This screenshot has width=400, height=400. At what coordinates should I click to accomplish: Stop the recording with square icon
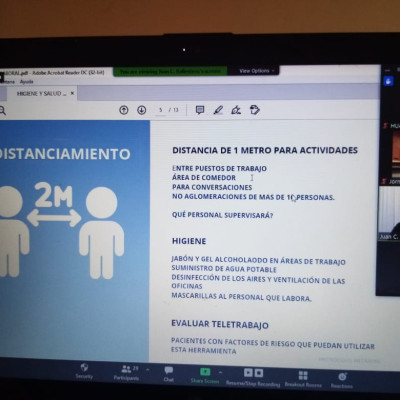click(x=259, y=372)
